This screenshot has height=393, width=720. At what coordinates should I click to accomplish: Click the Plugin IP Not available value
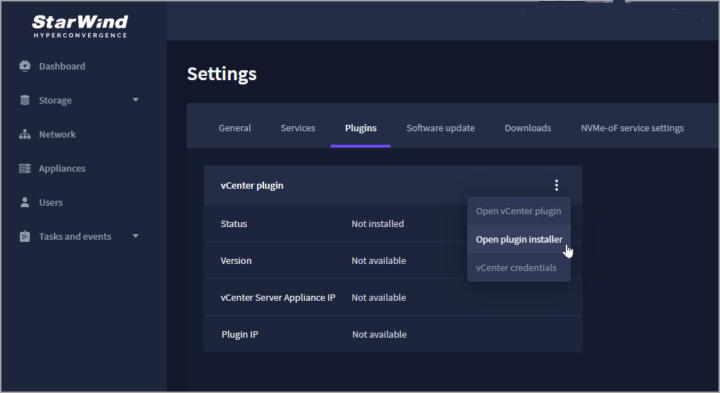[379, 334]
